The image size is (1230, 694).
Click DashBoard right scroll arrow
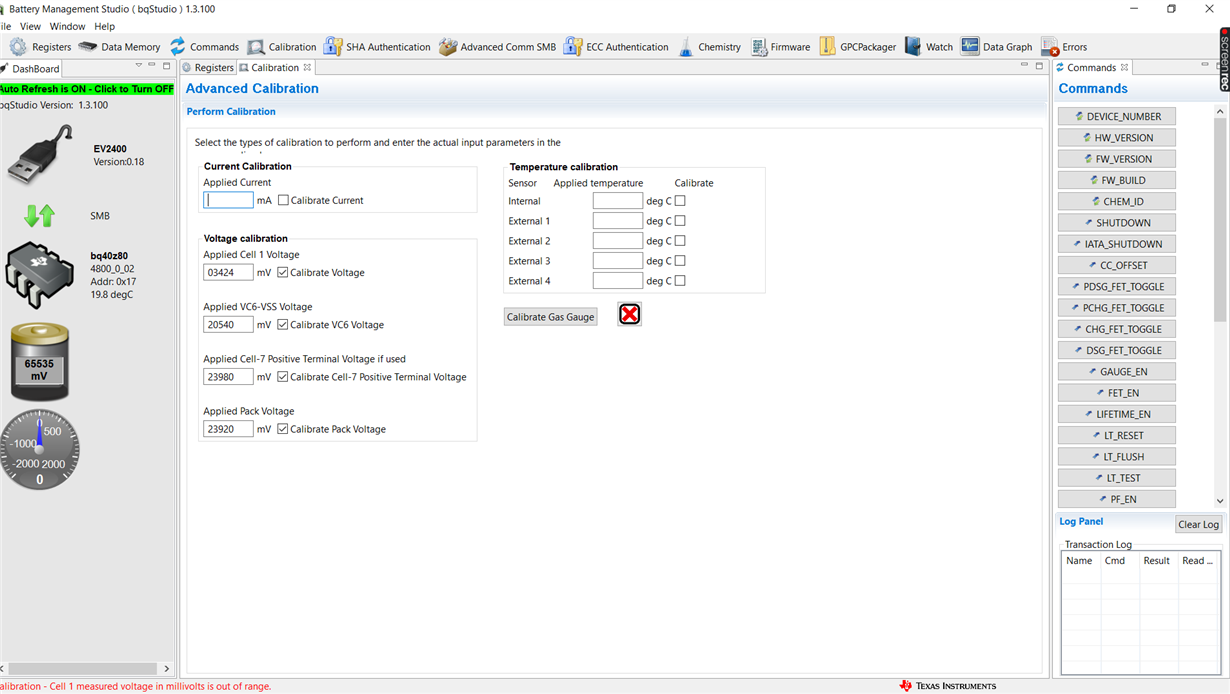166,668
